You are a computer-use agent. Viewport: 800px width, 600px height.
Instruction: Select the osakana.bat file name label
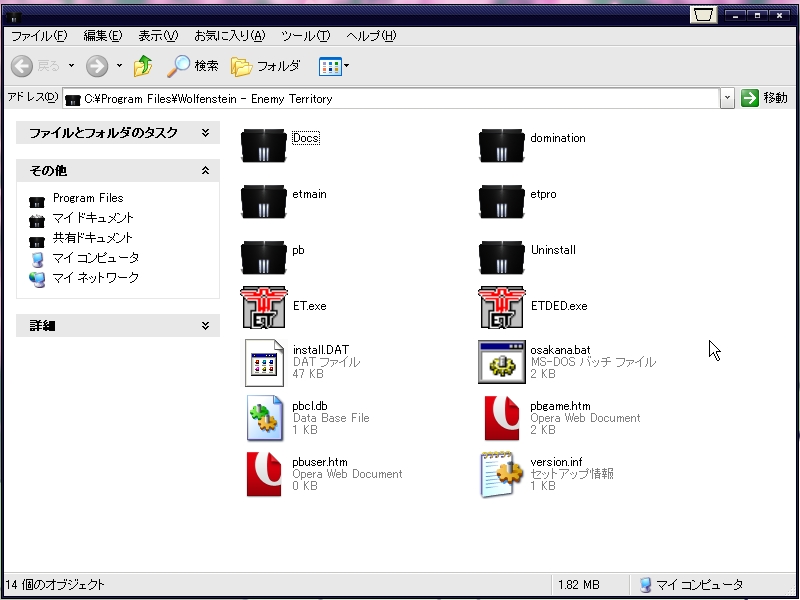click(560, 350)
